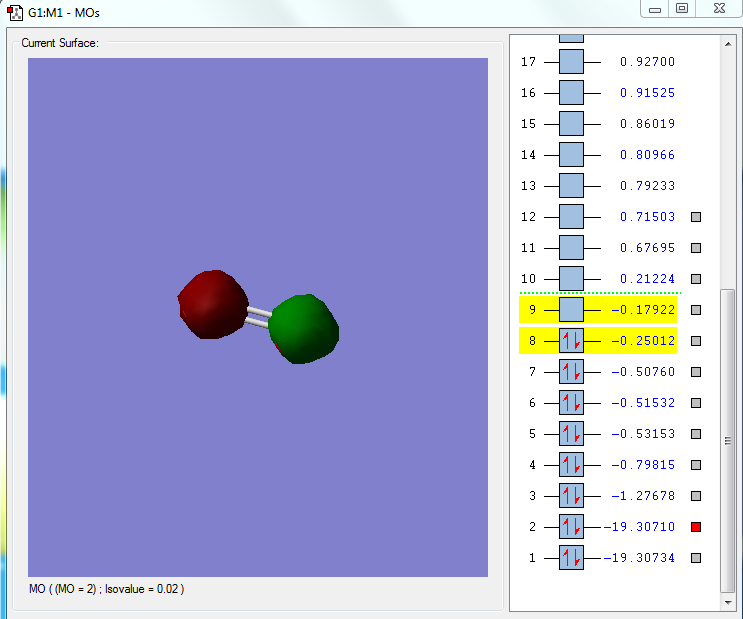The height and width of the screenshot is (619, 743).
Task: Click the scroll up arrow of orbital list
Action: point(727,45)
